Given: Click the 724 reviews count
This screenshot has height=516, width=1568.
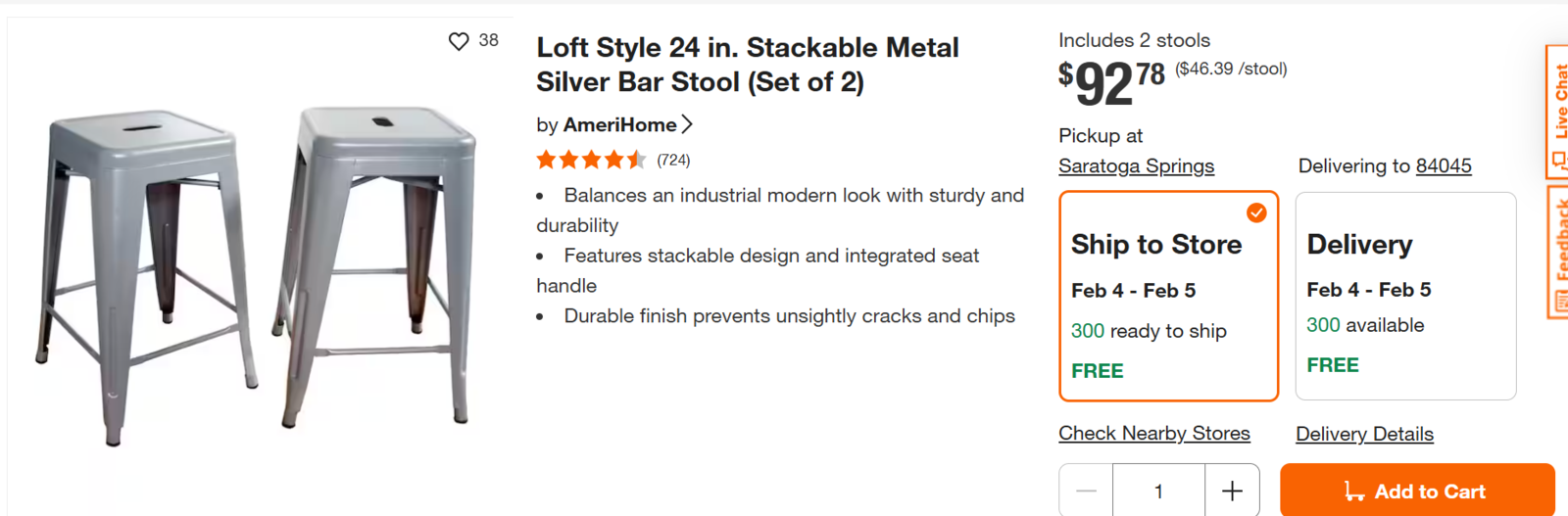Looking at the screenshot, I should click(673, 161).
